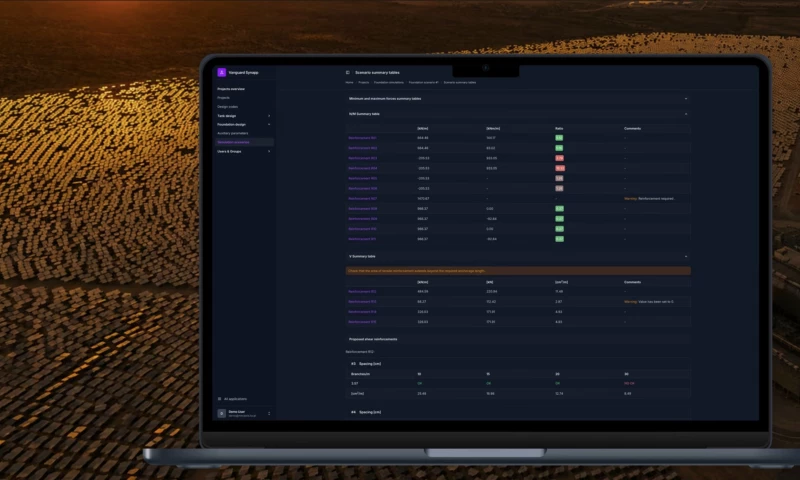800x480 pixels.
Task: Open Projects overview in the sidebar
Action: (231, 89)
